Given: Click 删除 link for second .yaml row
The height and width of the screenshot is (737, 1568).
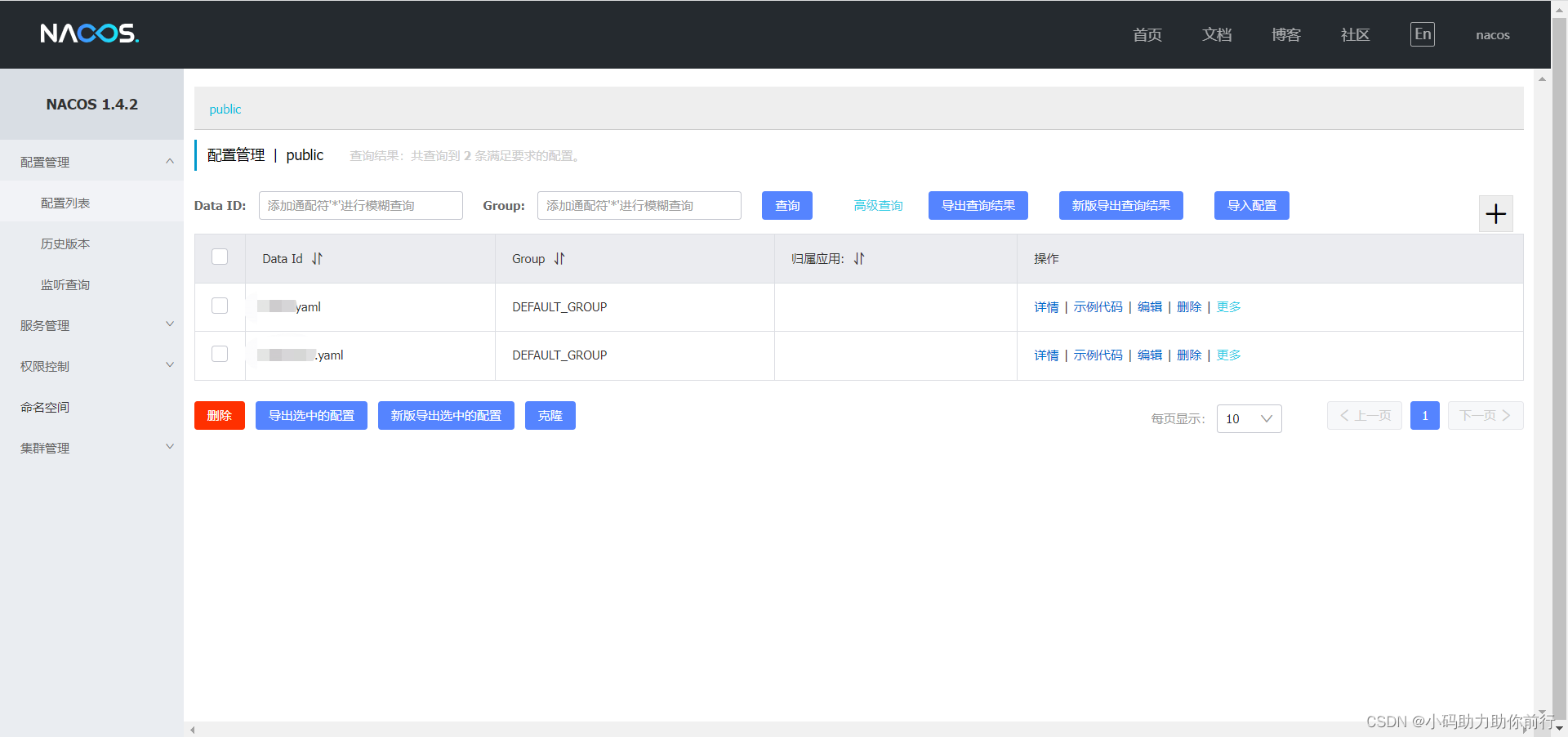Looking at the screenshot, I should pyautogui.click(x=1189, y=355).
